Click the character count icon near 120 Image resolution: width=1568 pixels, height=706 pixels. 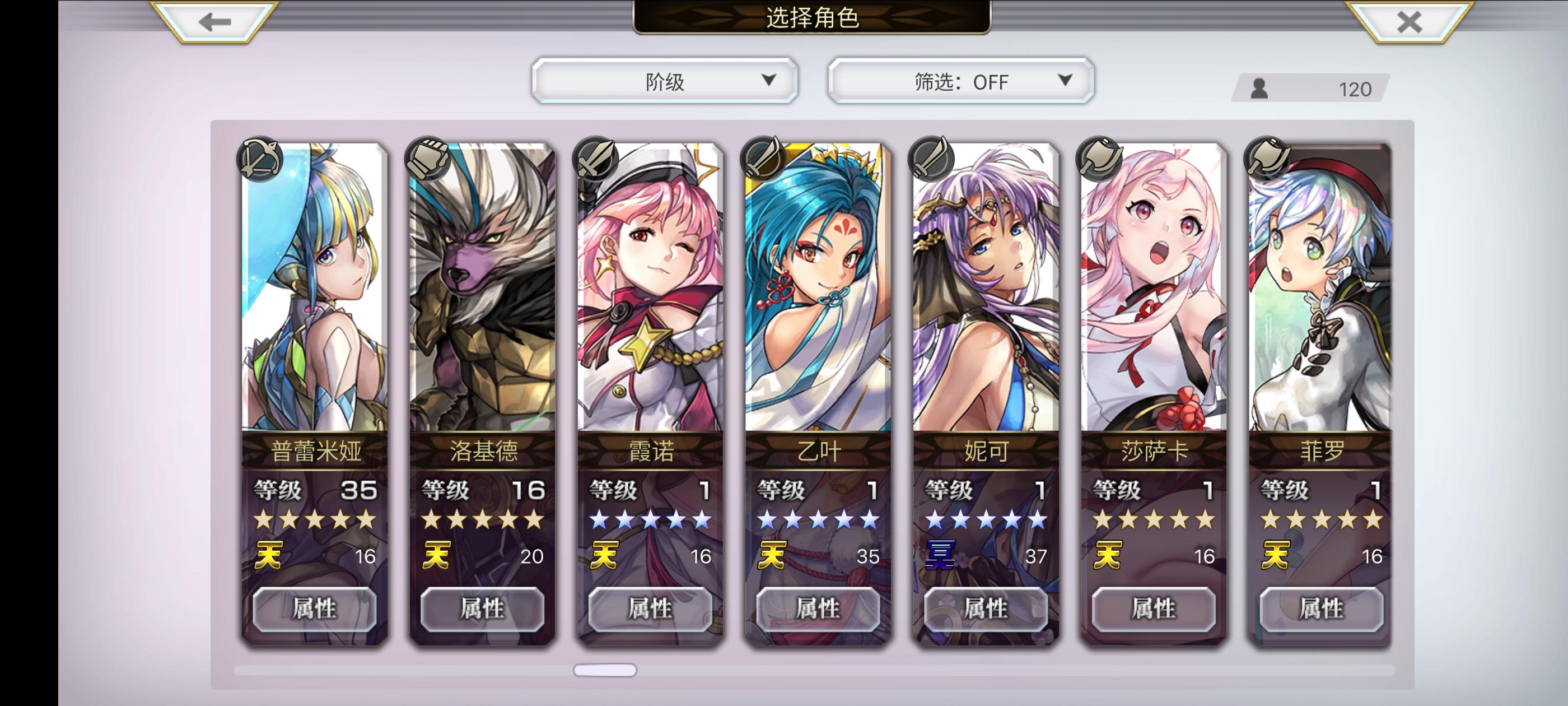[x=1259, y=89]
